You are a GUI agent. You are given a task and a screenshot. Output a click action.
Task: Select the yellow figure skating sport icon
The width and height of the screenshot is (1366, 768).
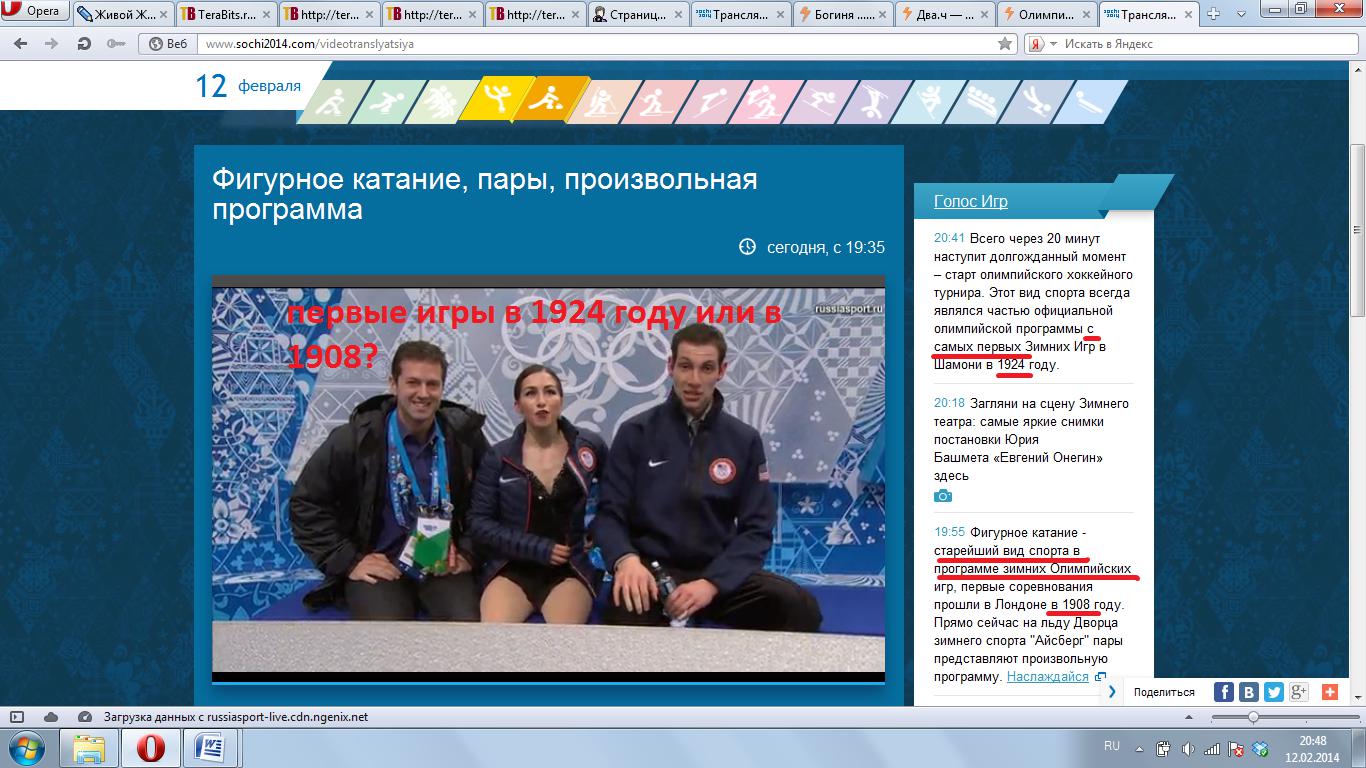point(497,100)
